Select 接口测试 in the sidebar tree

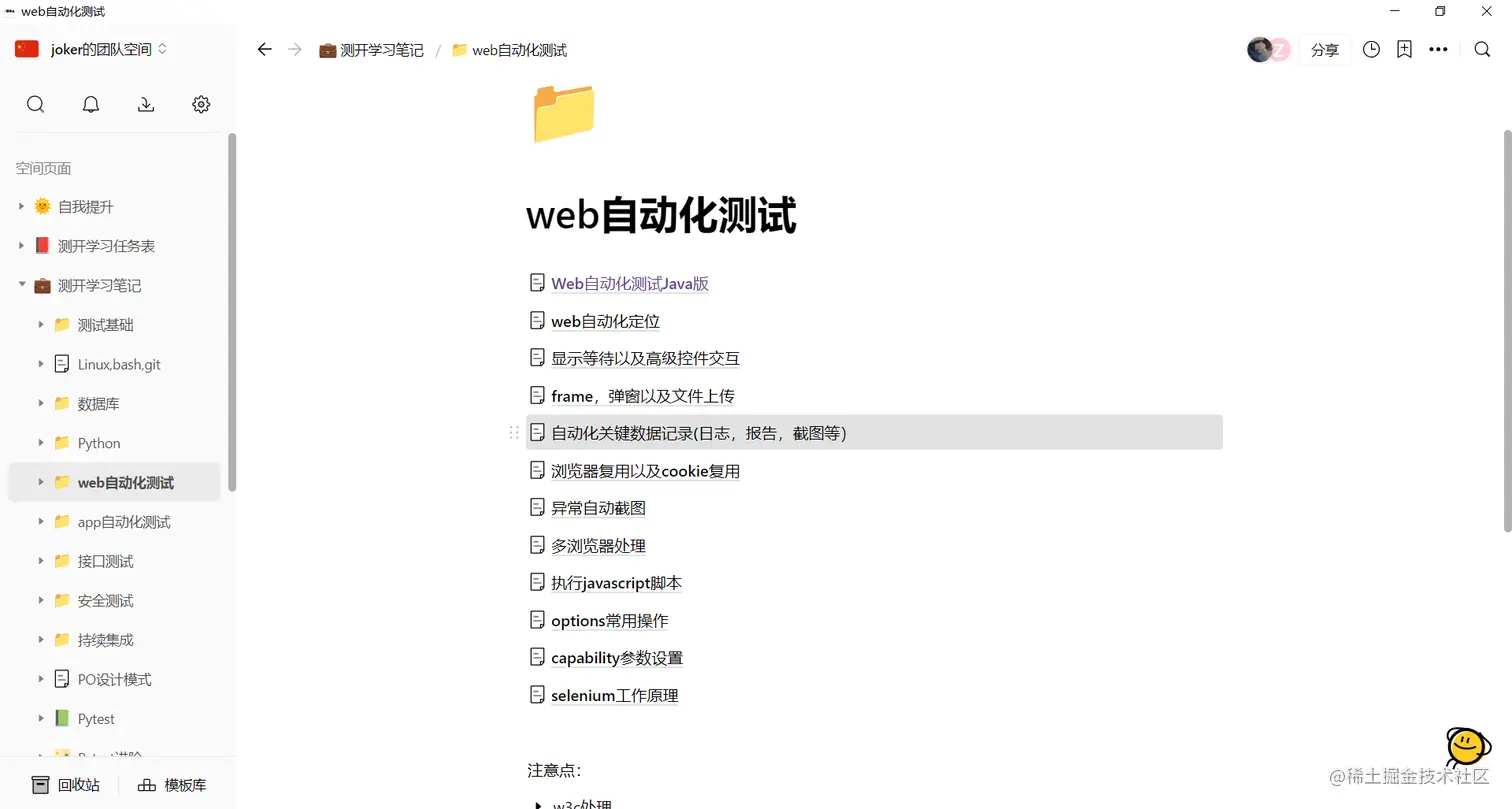click(x=104, y=561)
